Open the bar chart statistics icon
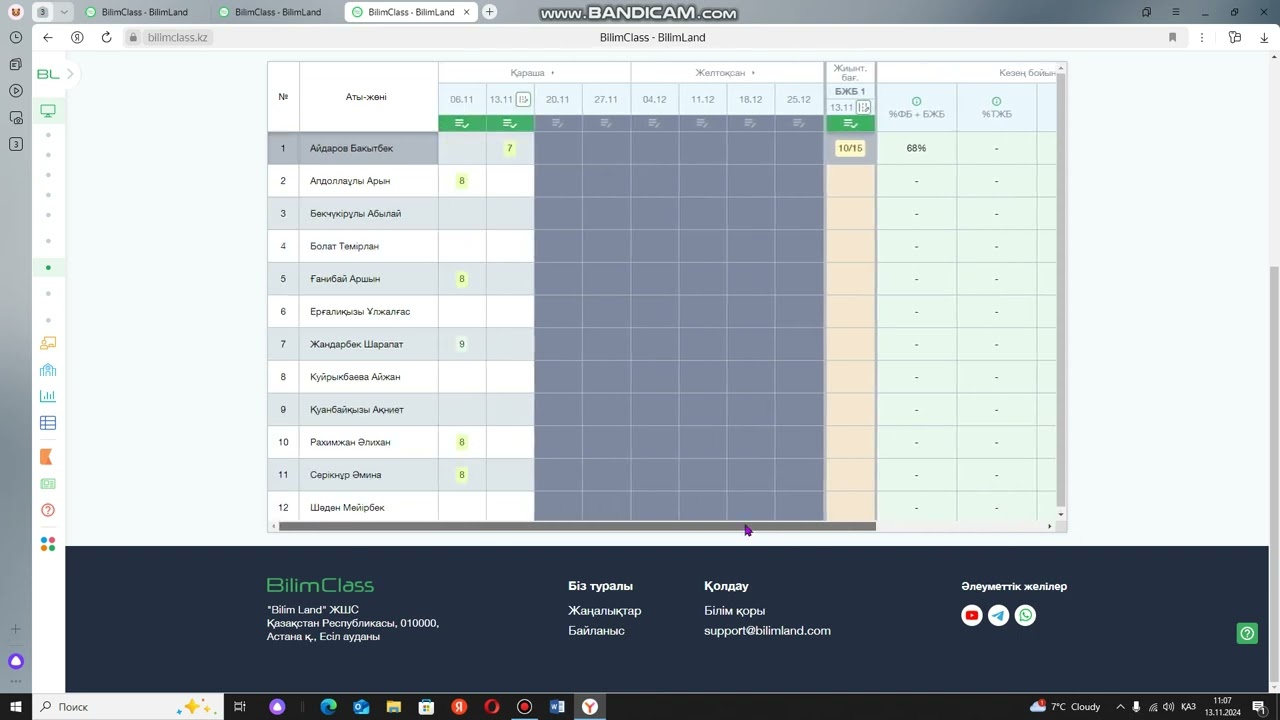The height and width of the screenshot is (720, 1280). 47,397
